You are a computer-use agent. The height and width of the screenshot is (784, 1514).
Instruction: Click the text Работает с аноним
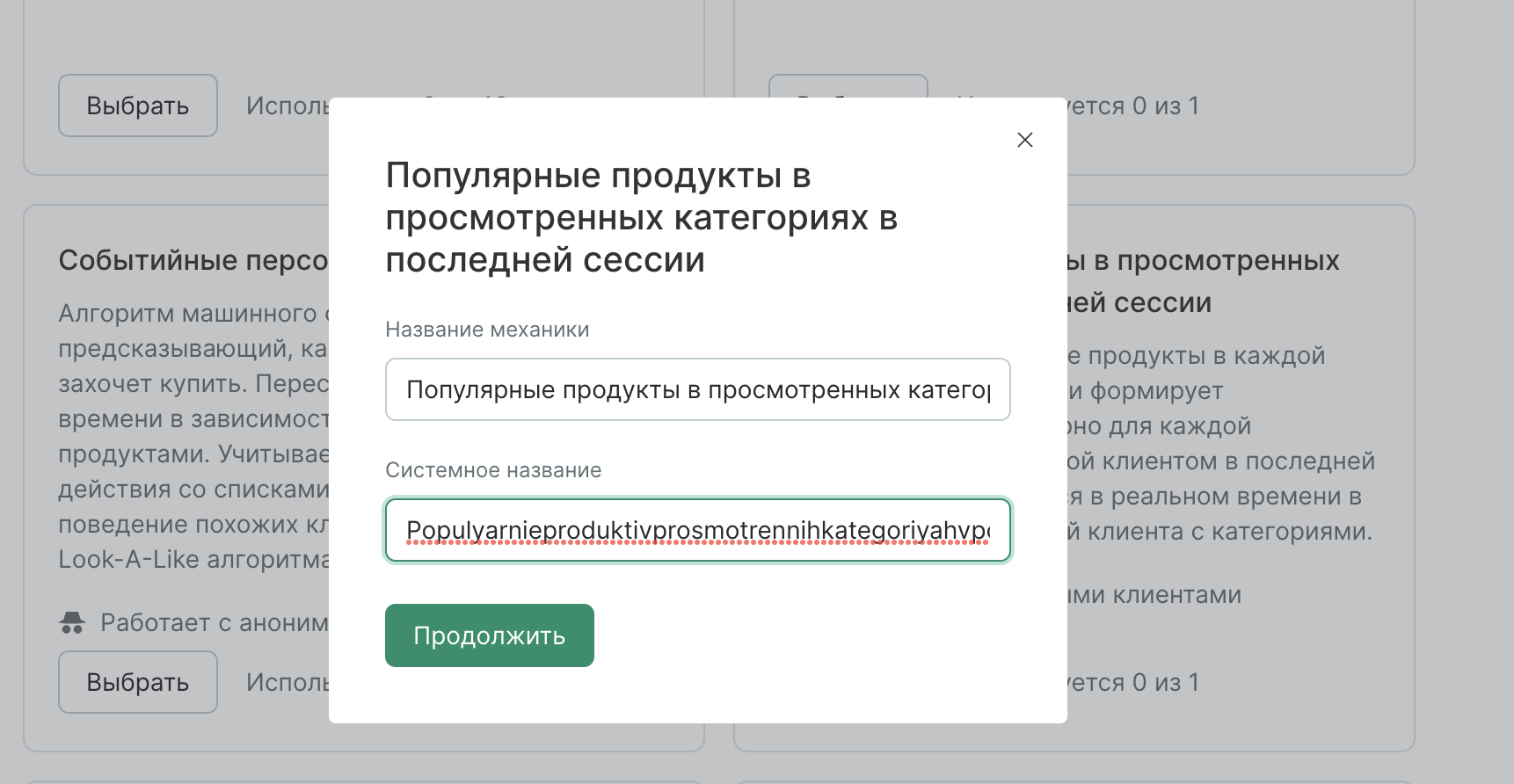215,622
